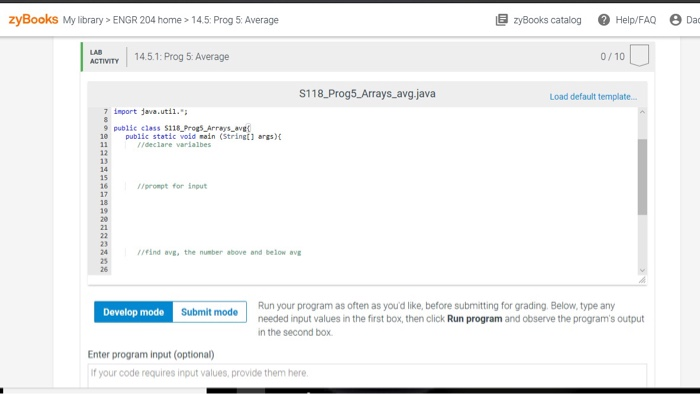The width and height of the screenshot is (700, 394).
Task: Click the zyBooks logo
Action: pyautogui.click(x=33, y=20)
